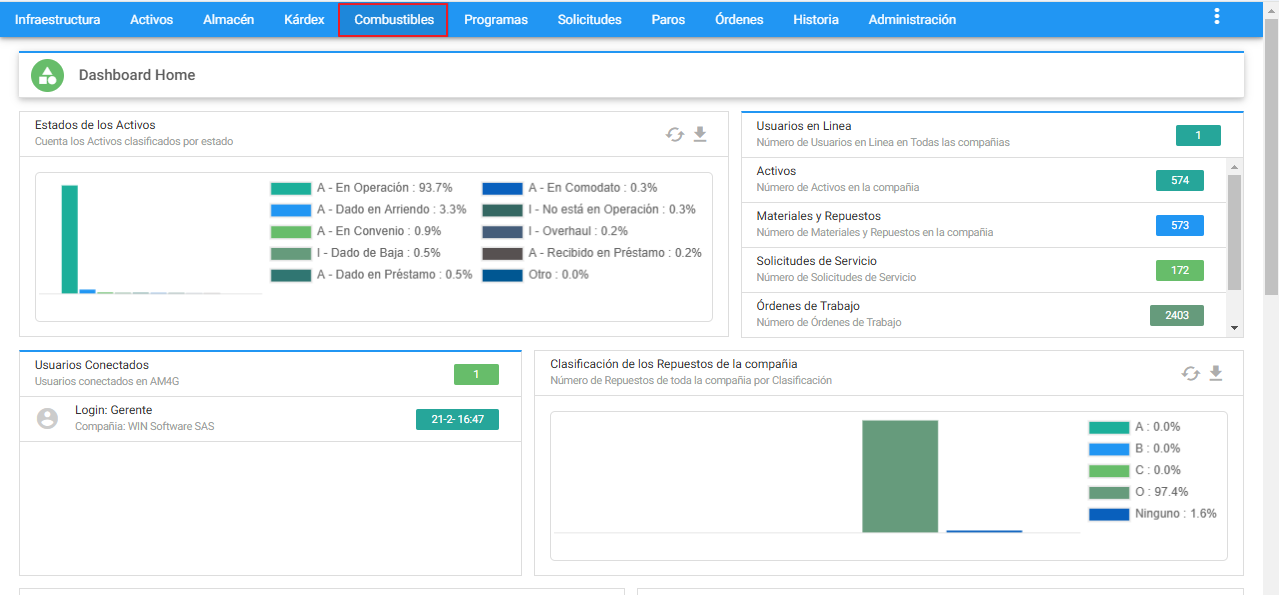Click the A - Recibido en Préstamo swatch

click(502, 253)
